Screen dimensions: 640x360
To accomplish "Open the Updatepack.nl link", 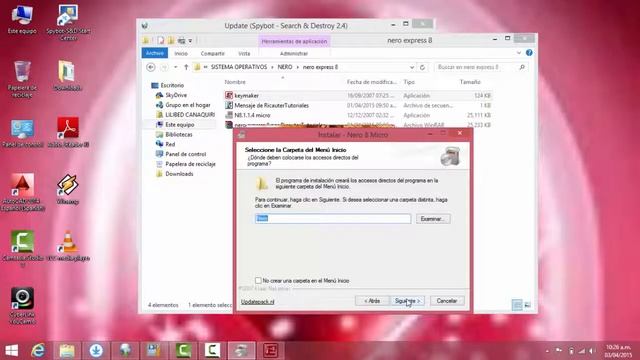I will 257,302.
